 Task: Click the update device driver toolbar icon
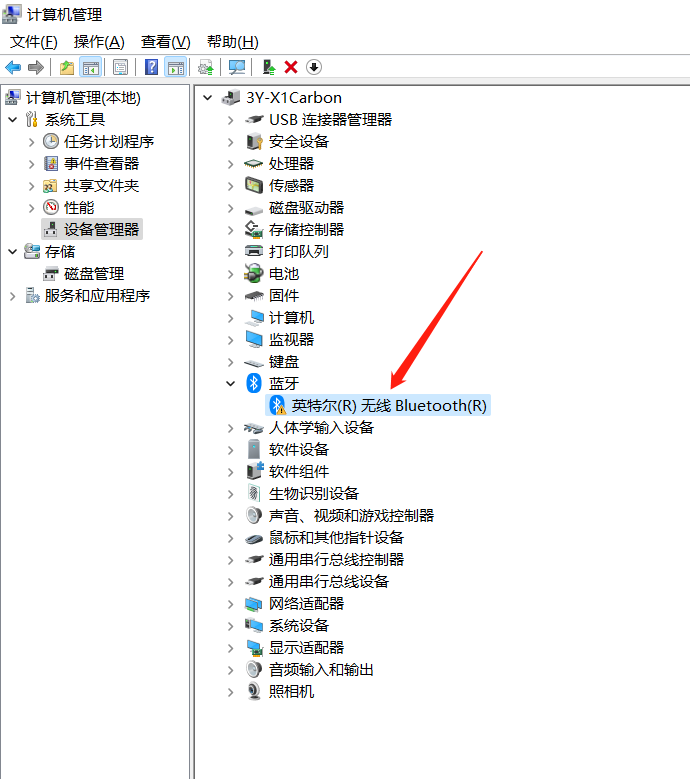206,67
